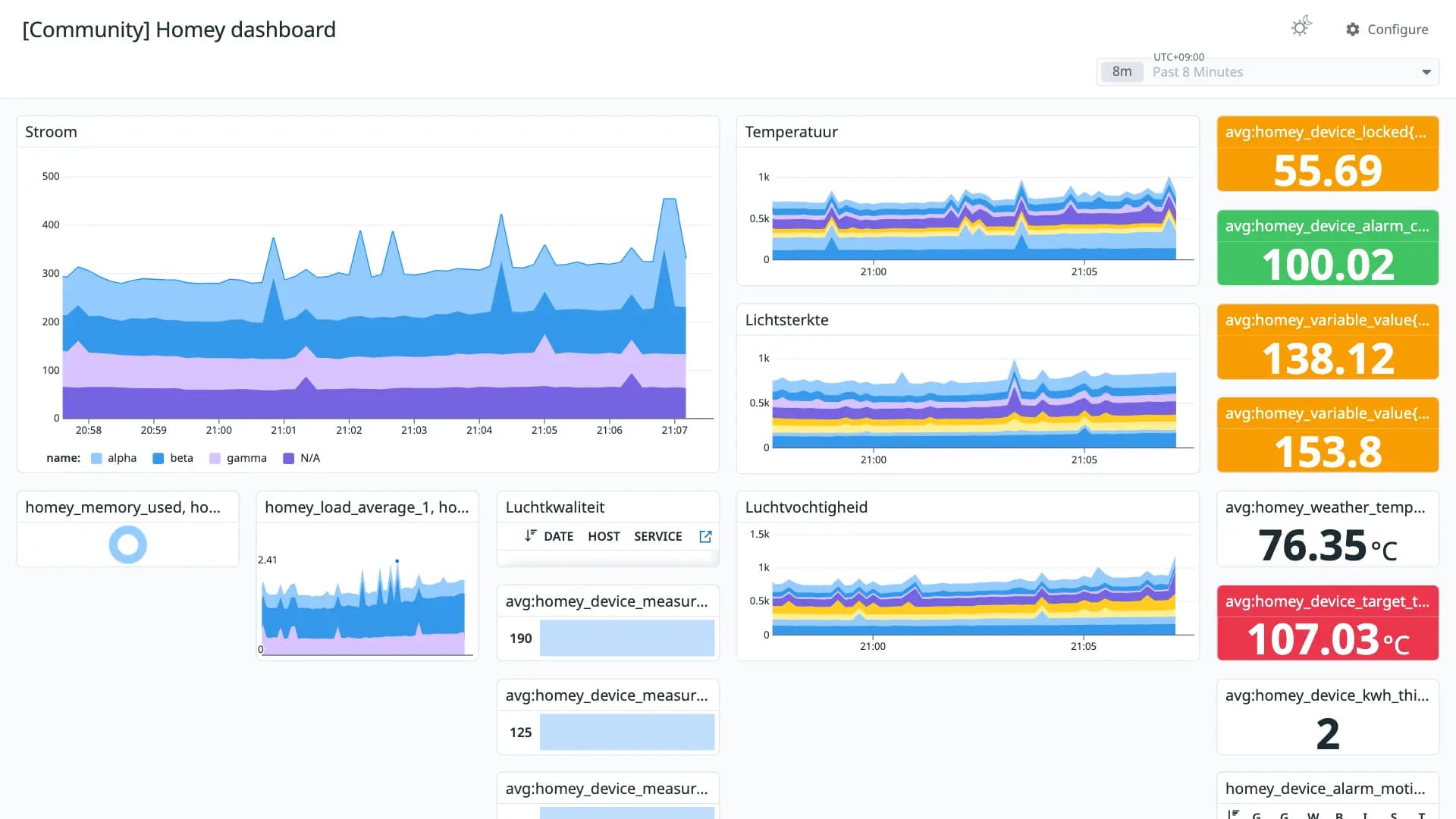Sort the table by DATE column
This screenshot has height=819, width=1456.
(558, 536)
